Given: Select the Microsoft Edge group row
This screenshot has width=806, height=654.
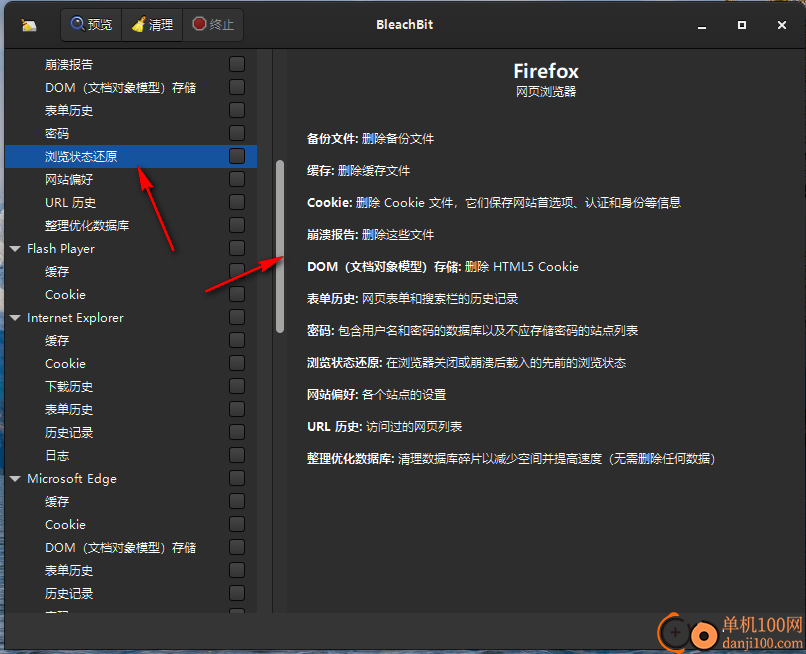Looking at the screenshot, I should pyautogui.click(x=131, y=478).
